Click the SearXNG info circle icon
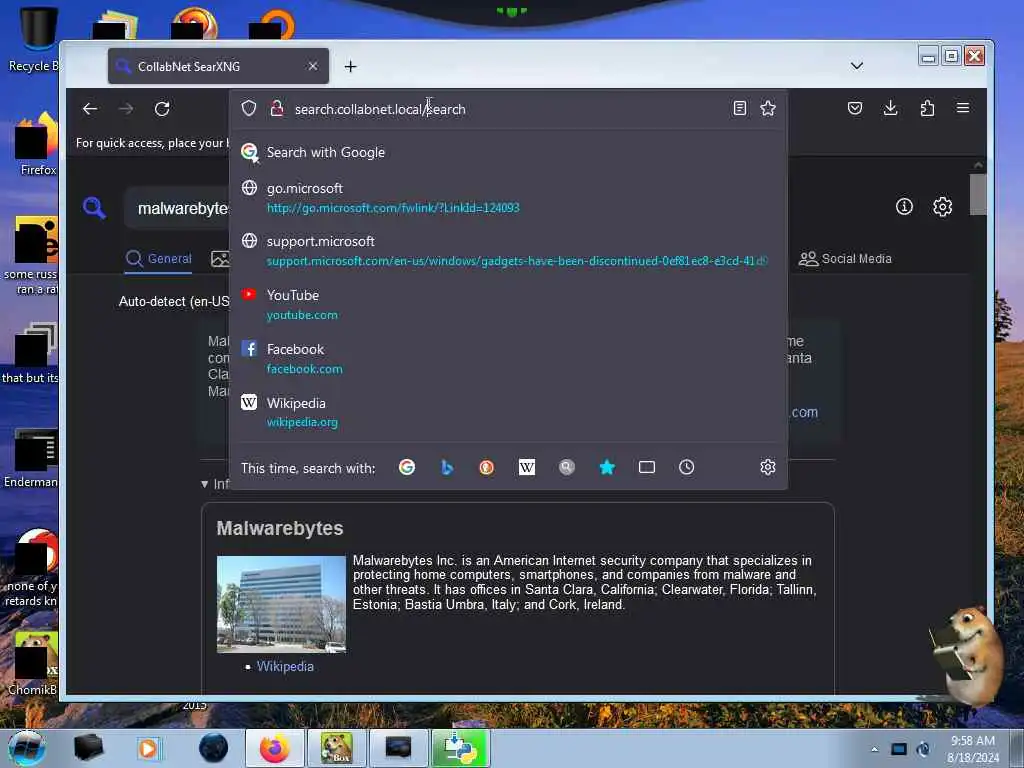This screenshot has height=768, width=1024. [x=904, y=207]
